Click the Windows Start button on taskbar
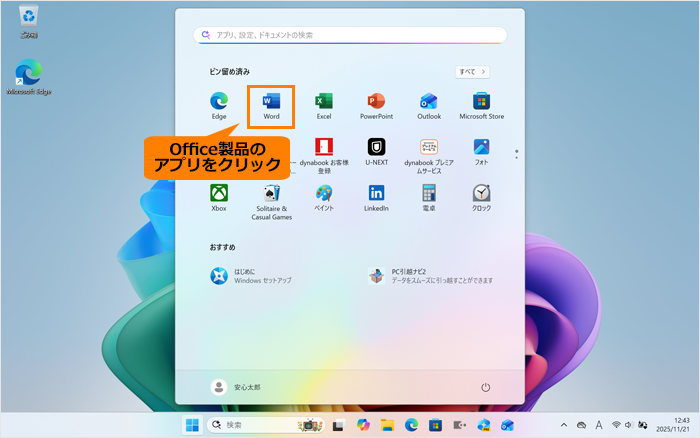This screenshot has width=700, height=438. (x=192, y=425)
